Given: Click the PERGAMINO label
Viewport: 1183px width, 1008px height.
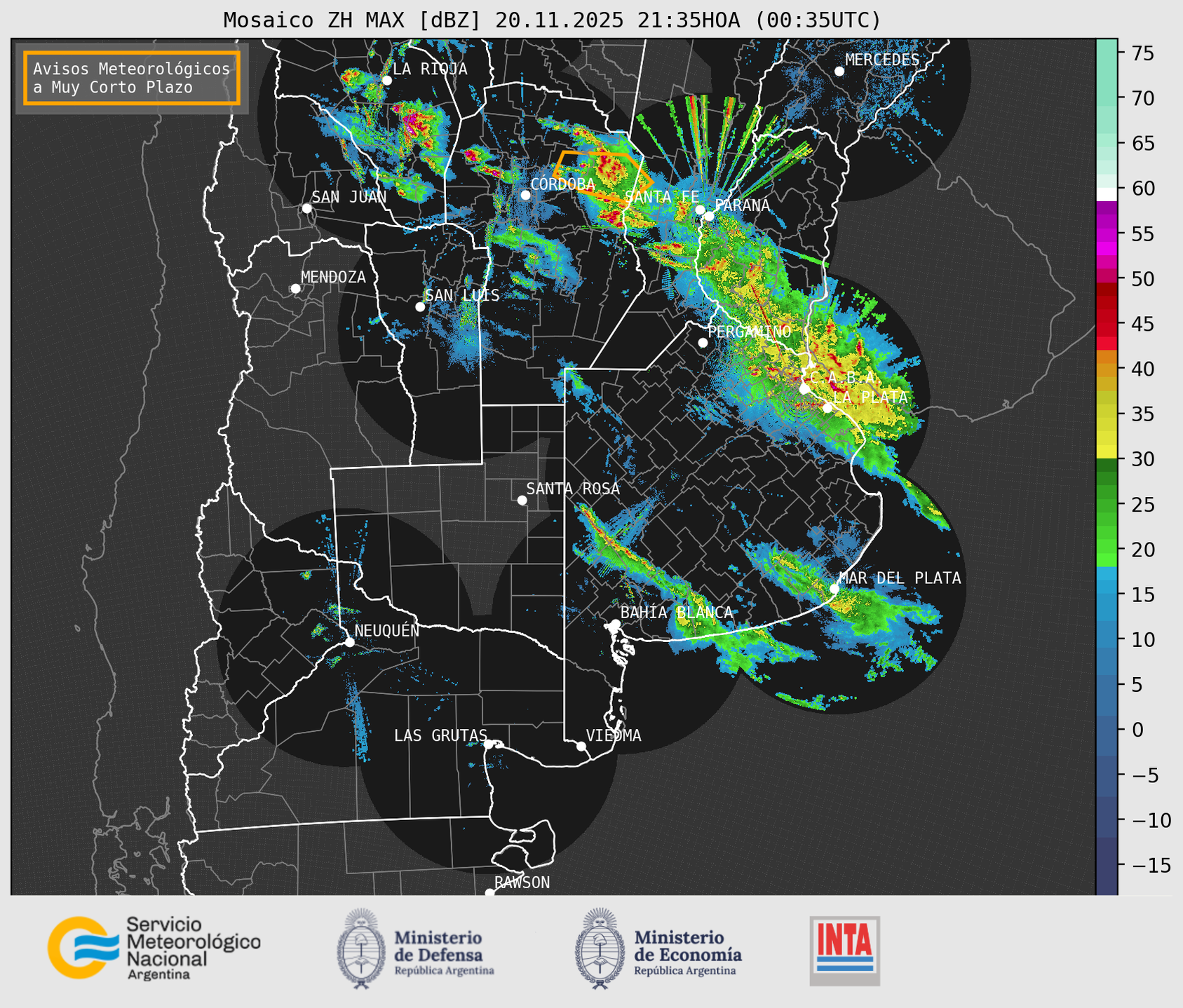Looking at the screenshot, I should pyautogui.click(x=750, y=332).
